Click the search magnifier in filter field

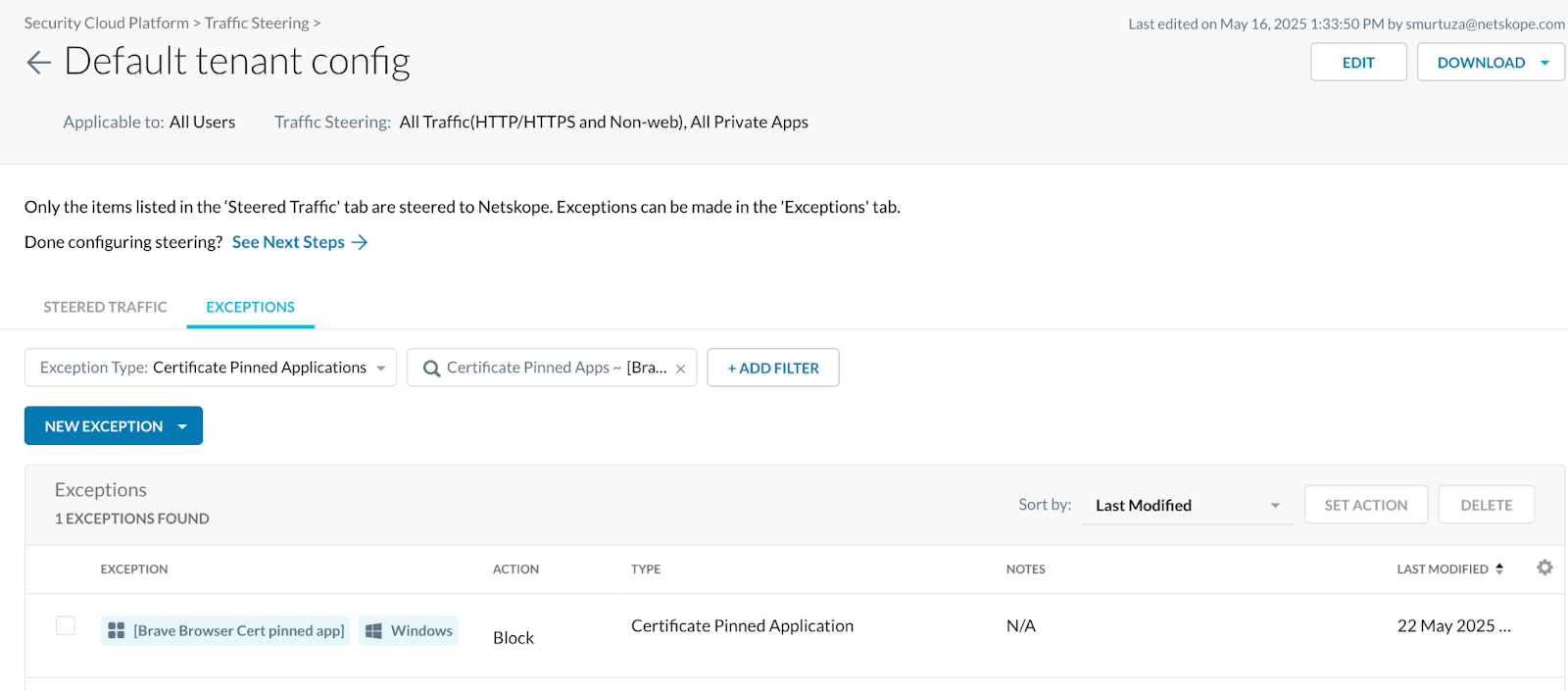coord(431,369)
